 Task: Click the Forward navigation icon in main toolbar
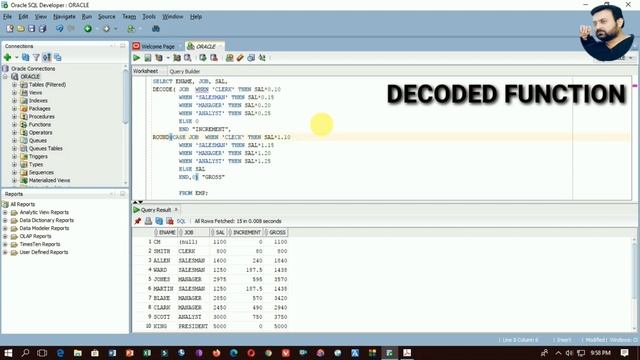click(107, 29)
